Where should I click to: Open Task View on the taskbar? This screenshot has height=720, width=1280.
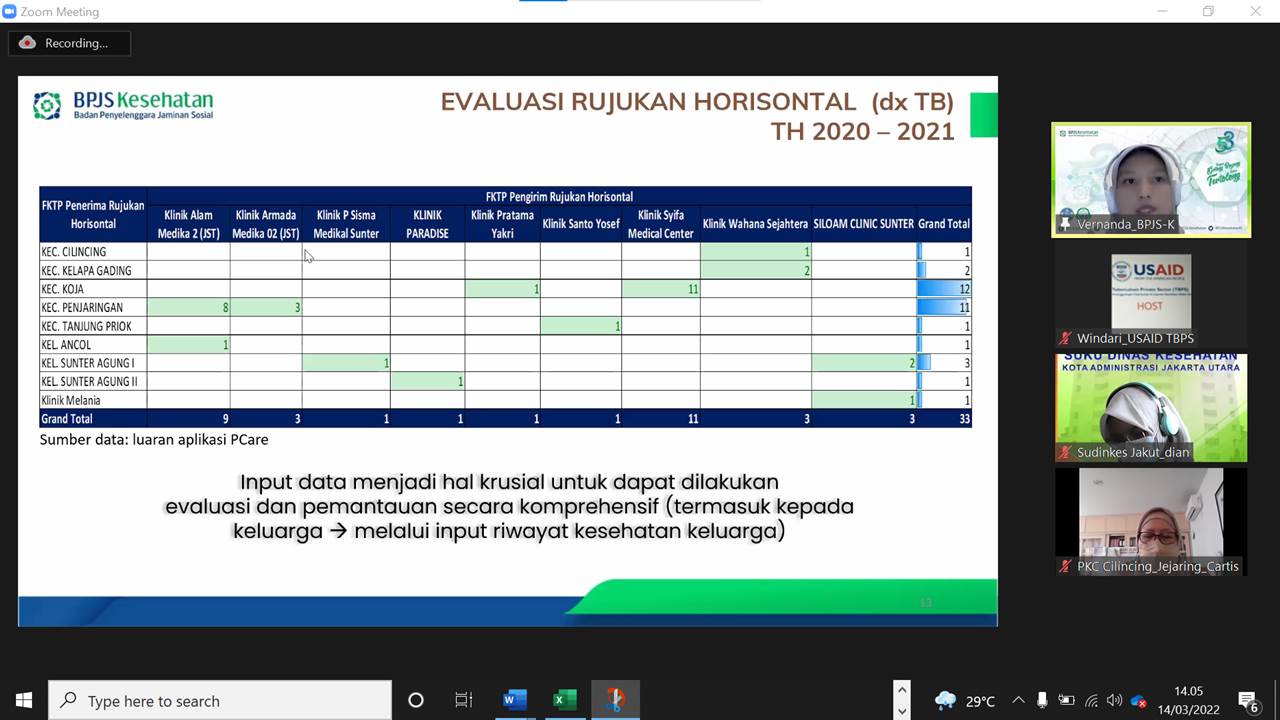(x=464, y=700)
